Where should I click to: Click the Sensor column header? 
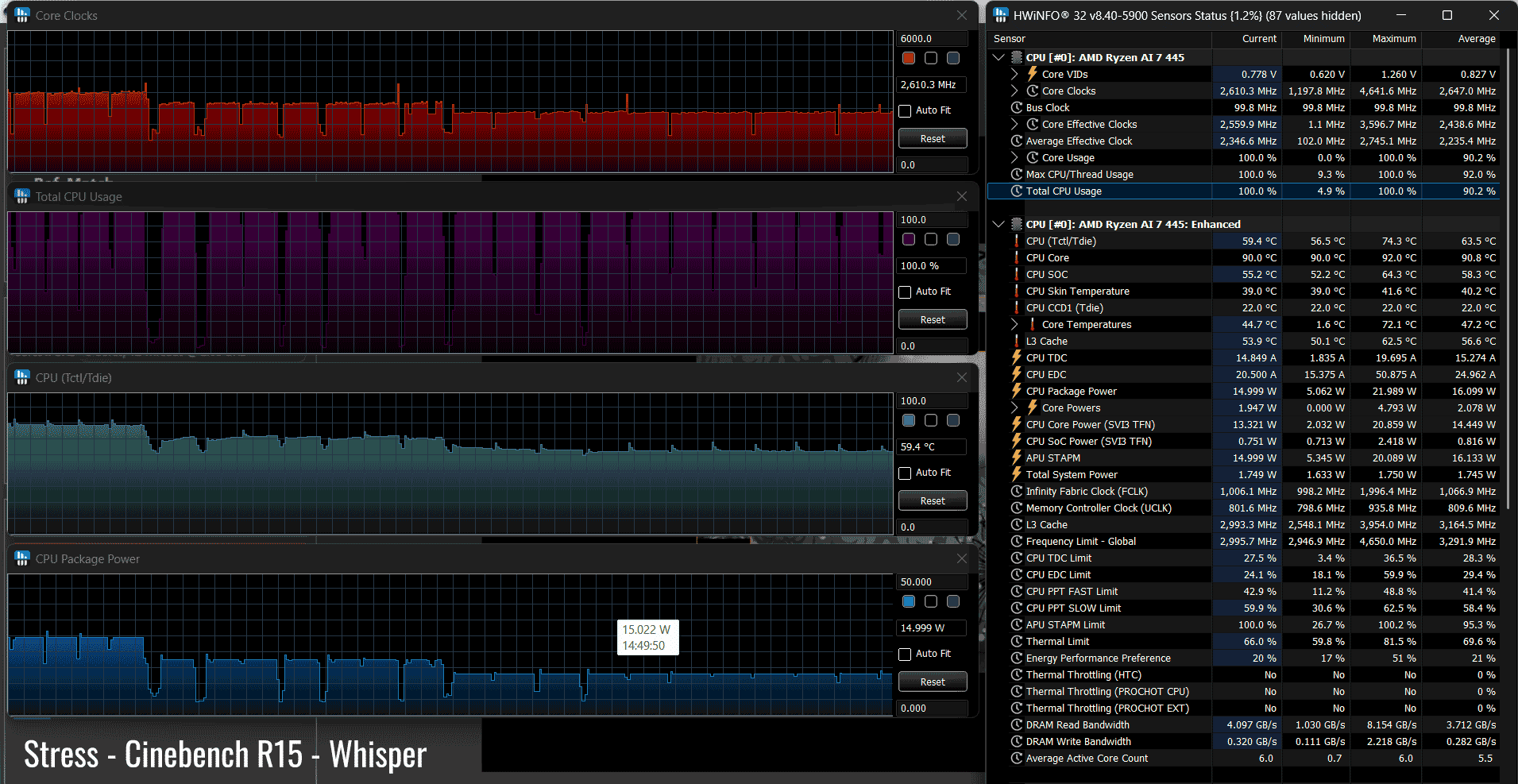[x=1100, y=39]
